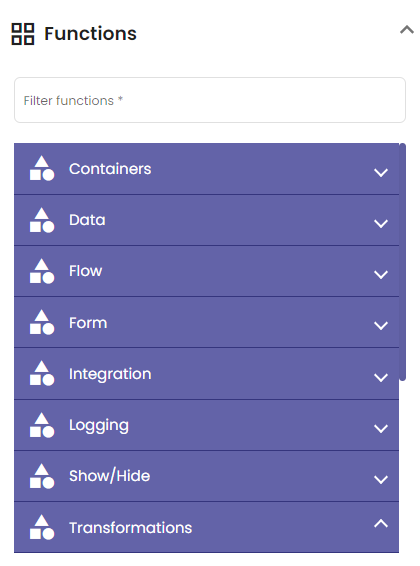Collapse the Transformations category chevron

click(x=381, y=523)
